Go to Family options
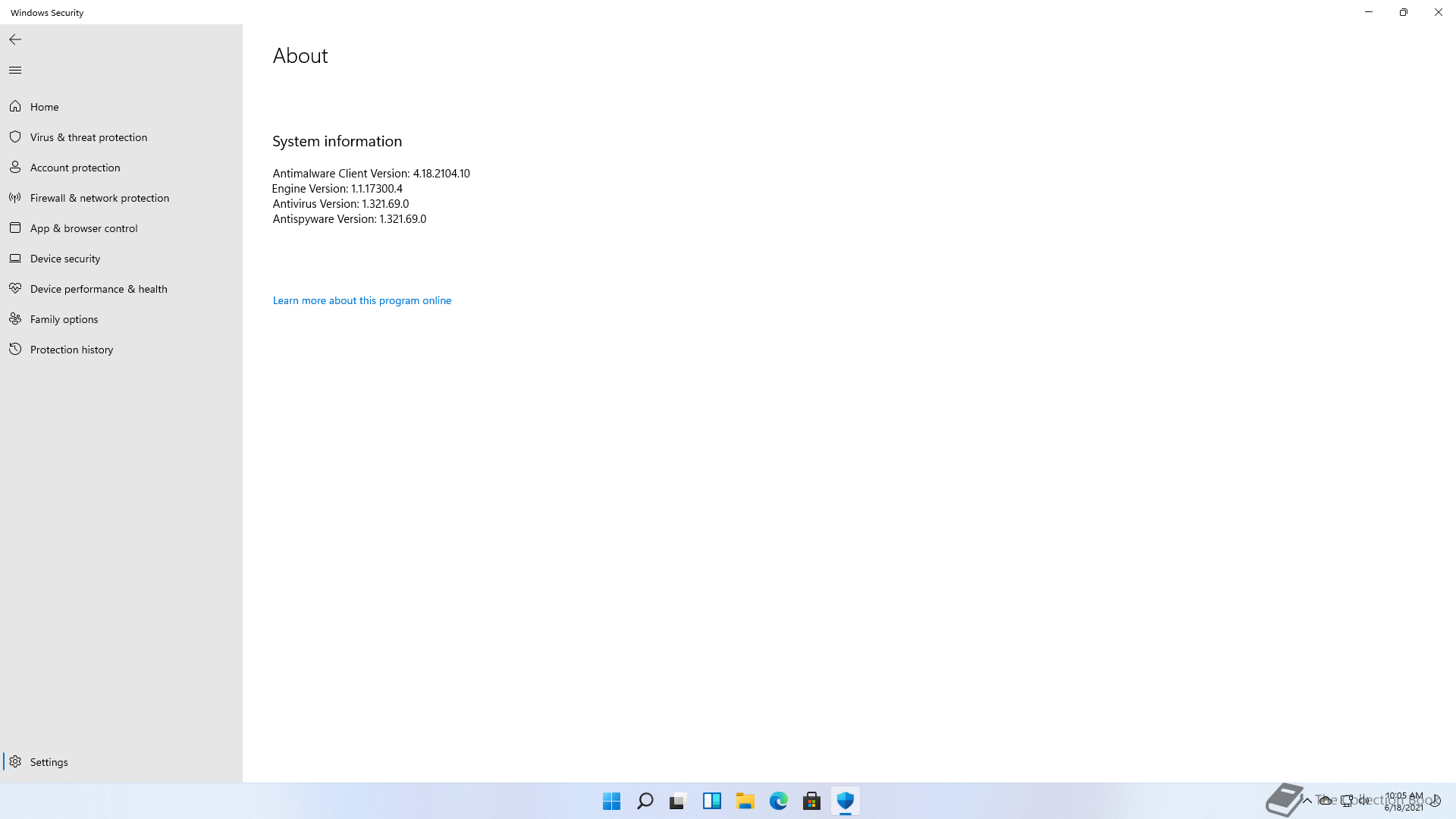Image resolution: width=1456 pixels, height=819 pixels. [x=121, y=319]
